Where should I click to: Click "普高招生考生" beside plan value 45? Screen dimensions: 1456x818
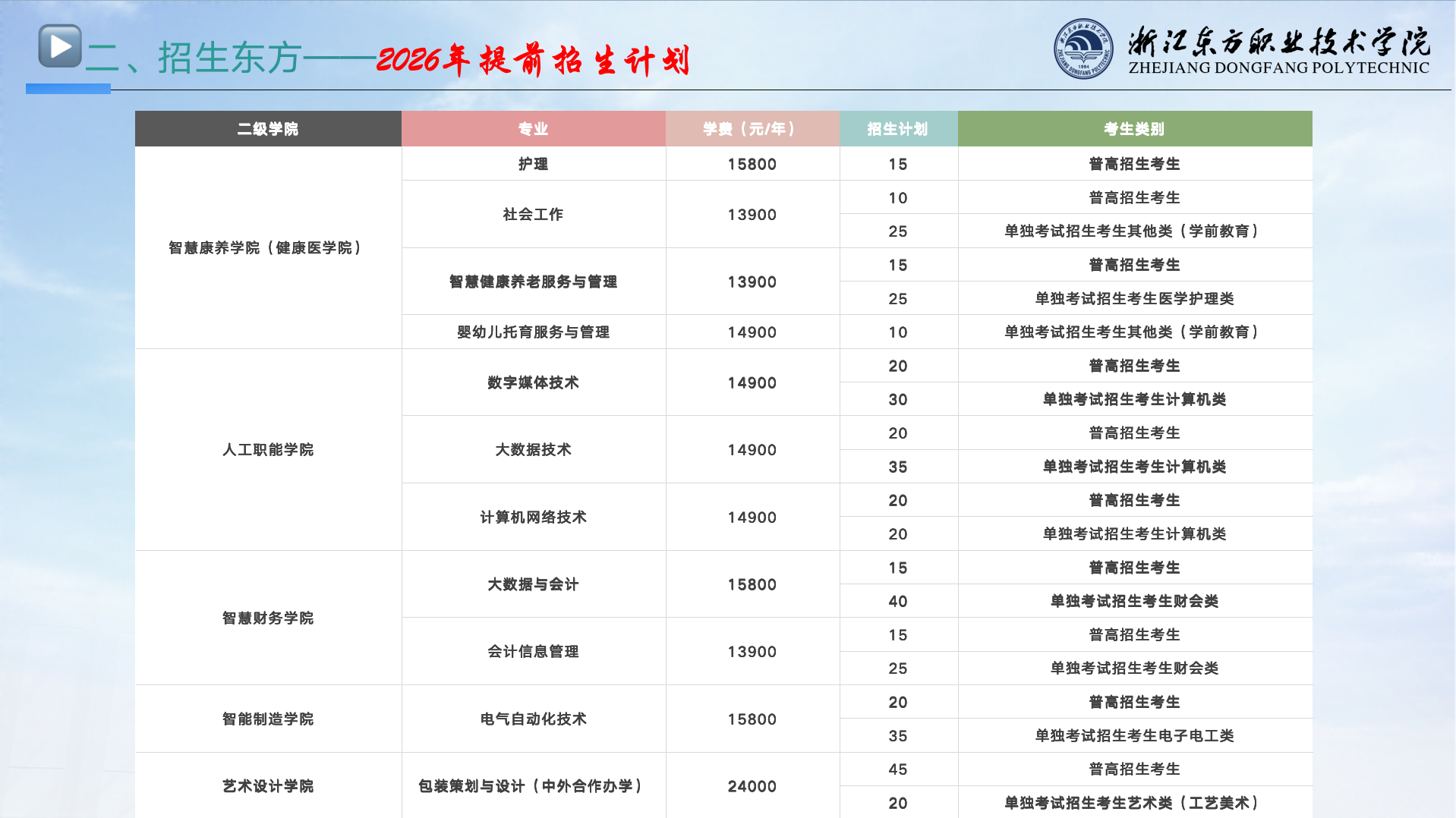pos(1135,769)
